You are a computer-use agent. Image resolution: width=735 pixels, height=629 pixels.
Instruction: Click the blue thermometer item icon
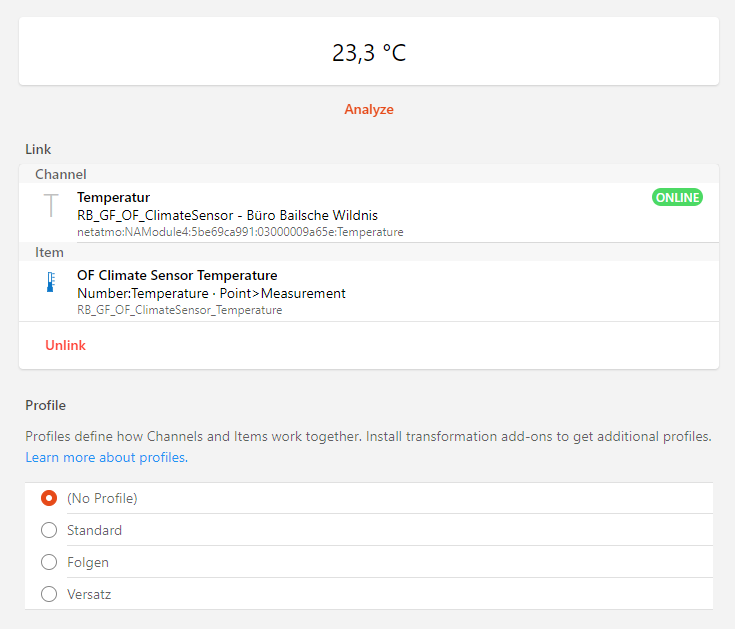(51, 283)
